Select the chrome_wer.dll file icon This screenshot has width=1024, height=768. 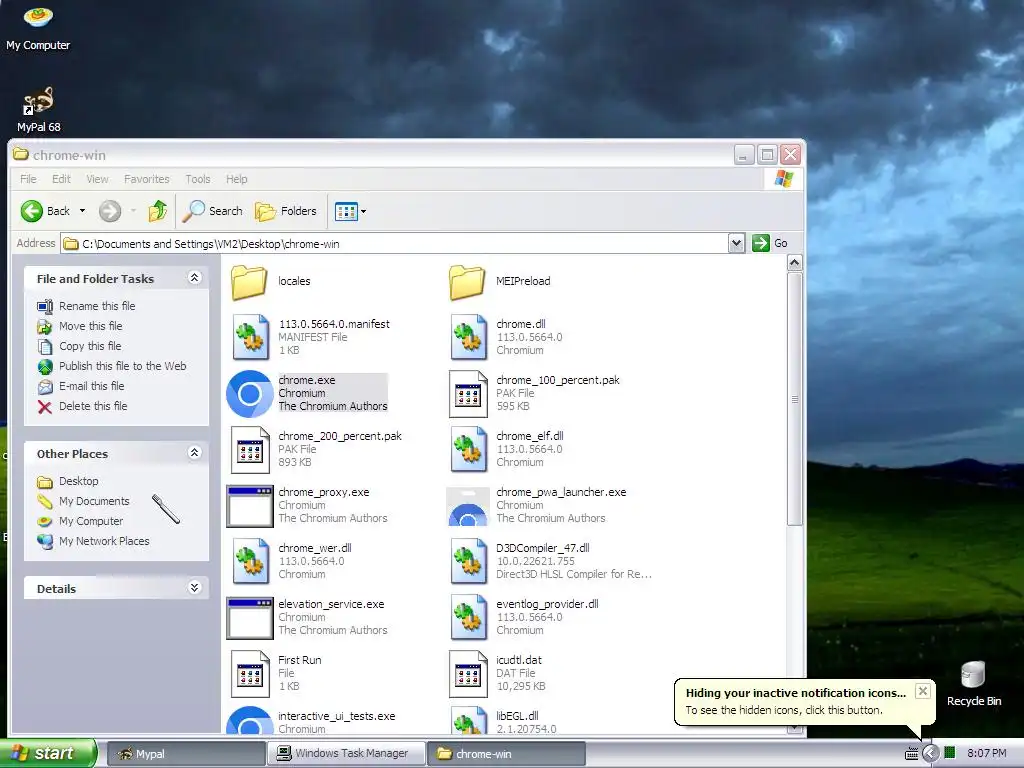[x=251, y=561]
